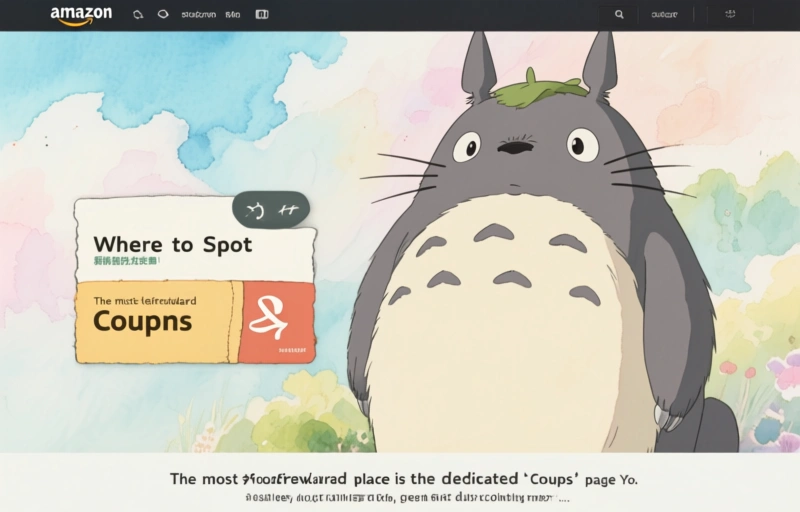Image resolution: width=800 pixels, height=512 pixels.
Task: Click the right glyph in the dark pill badge
Action: pos(289,210)
